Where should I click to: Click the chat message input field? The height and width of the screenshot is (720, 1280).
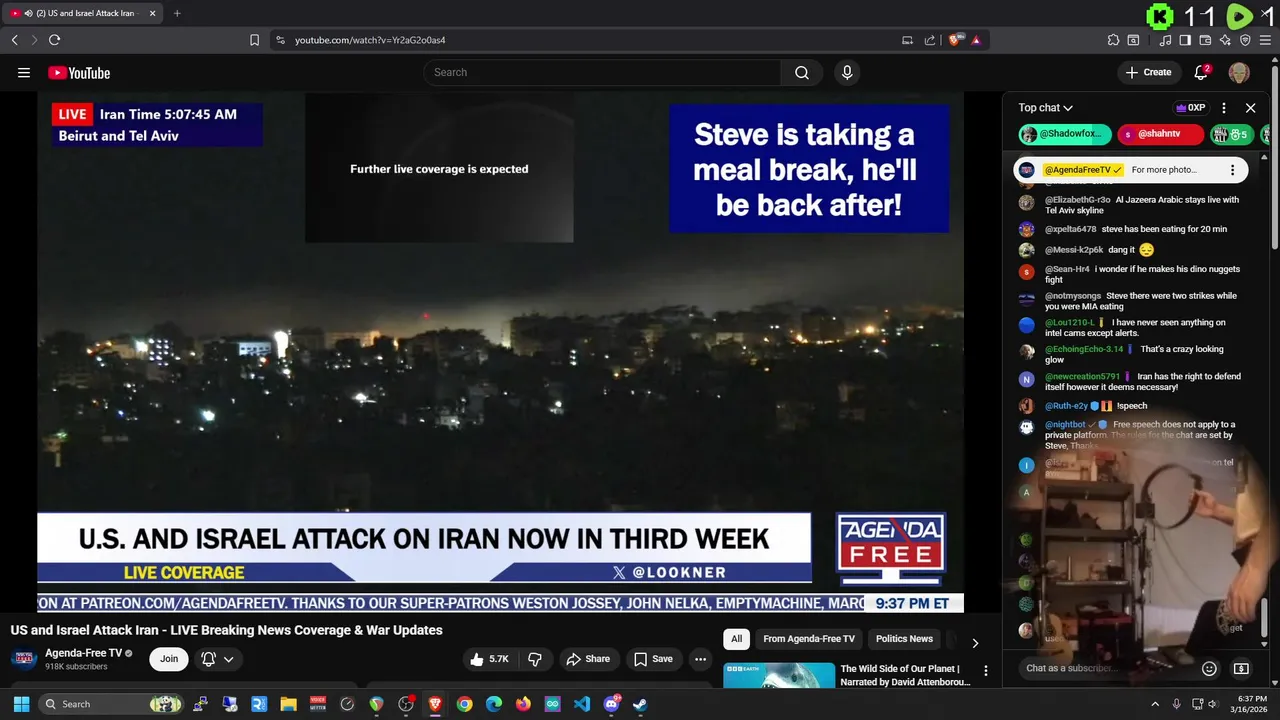(x=1108, y=668)
